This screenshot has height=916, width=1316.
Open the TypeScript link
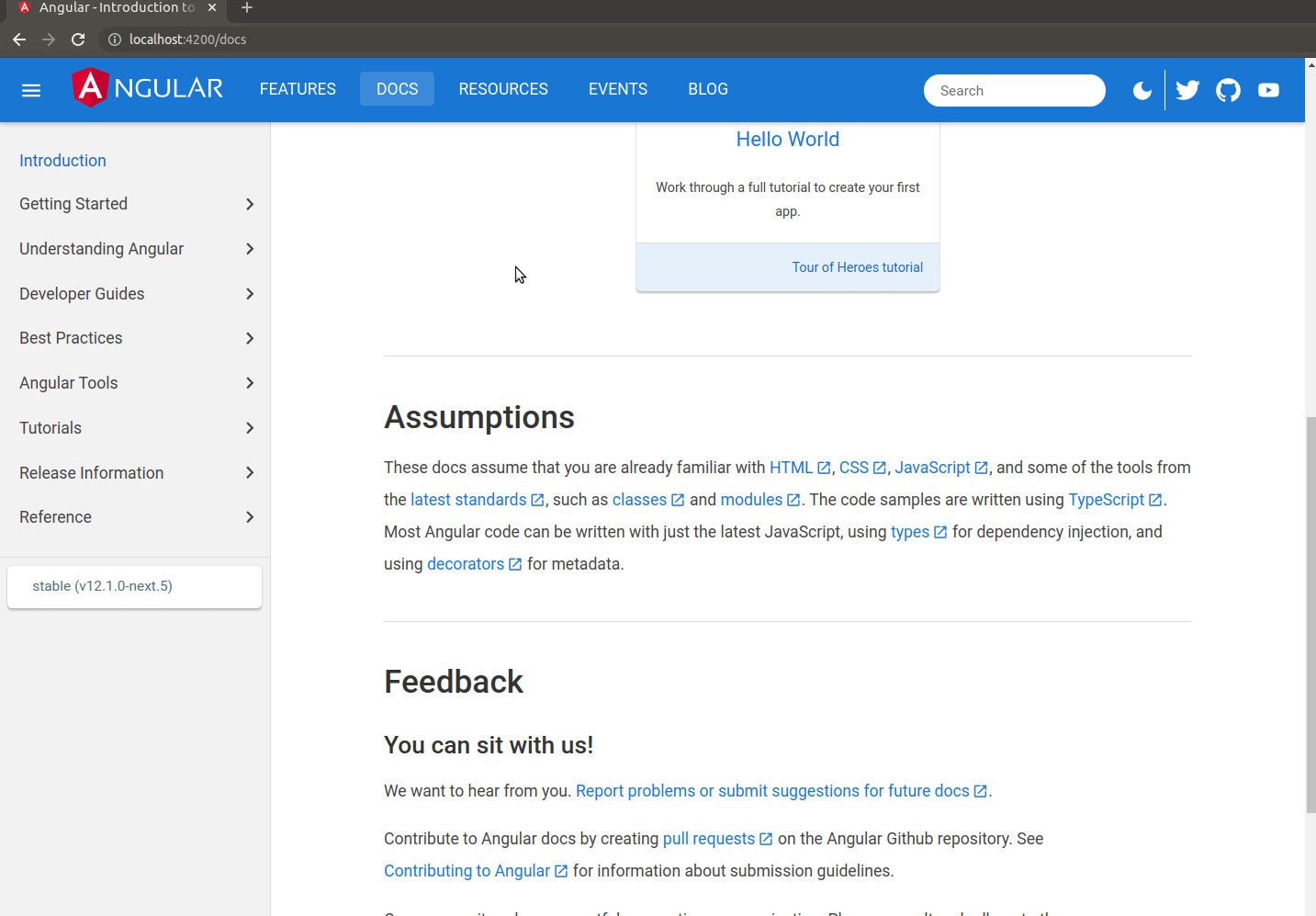point(1115,500)
